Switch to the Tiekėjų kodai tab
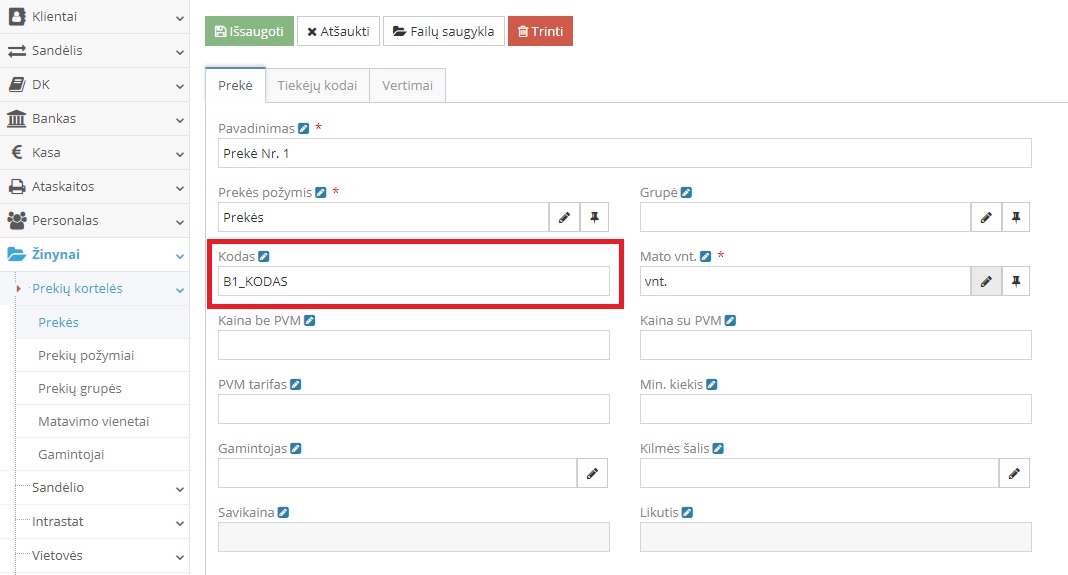 point(317,86)
